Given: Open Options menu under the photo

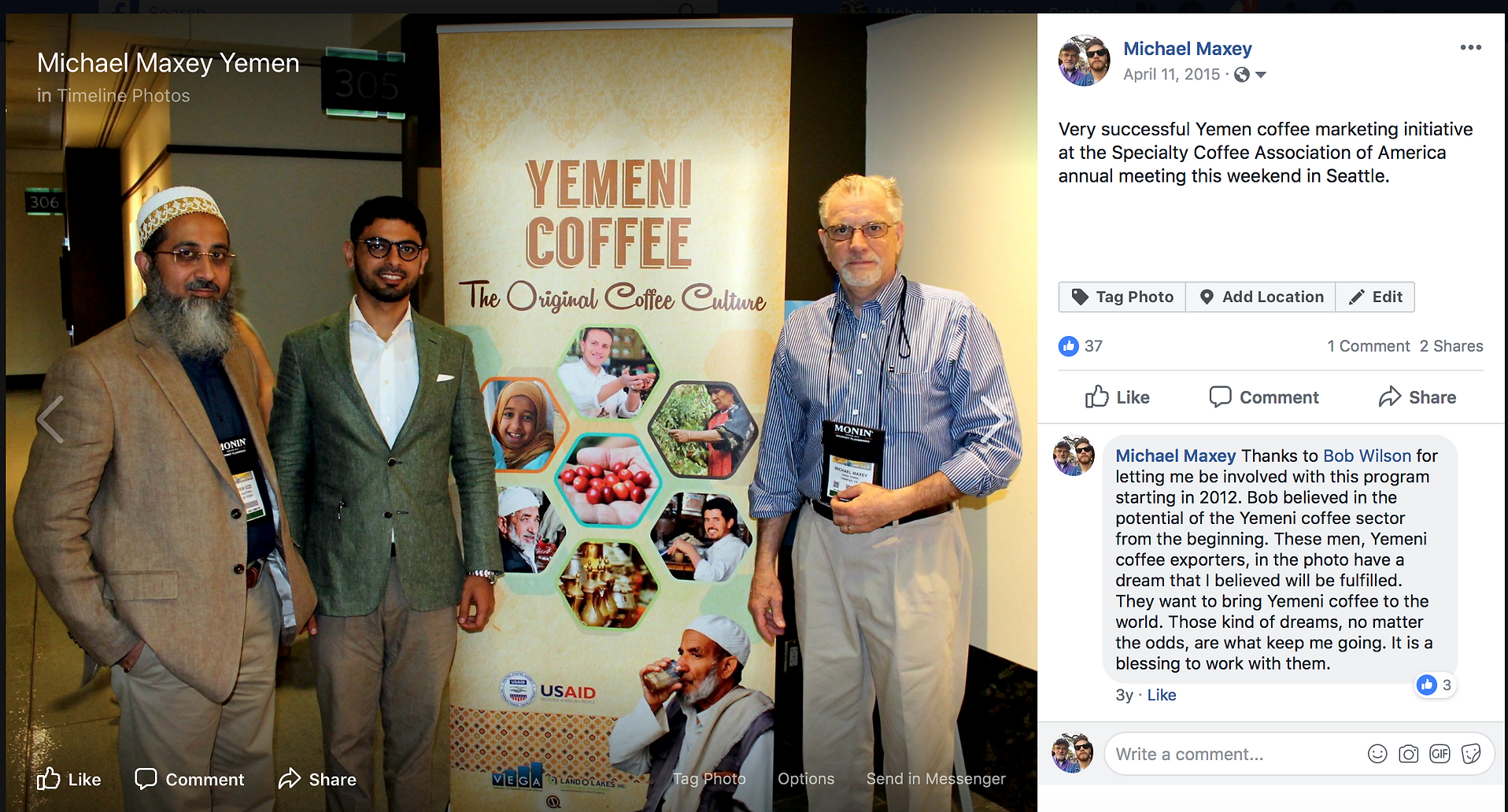Looking at the screenshot, I should tap(806, 778).
